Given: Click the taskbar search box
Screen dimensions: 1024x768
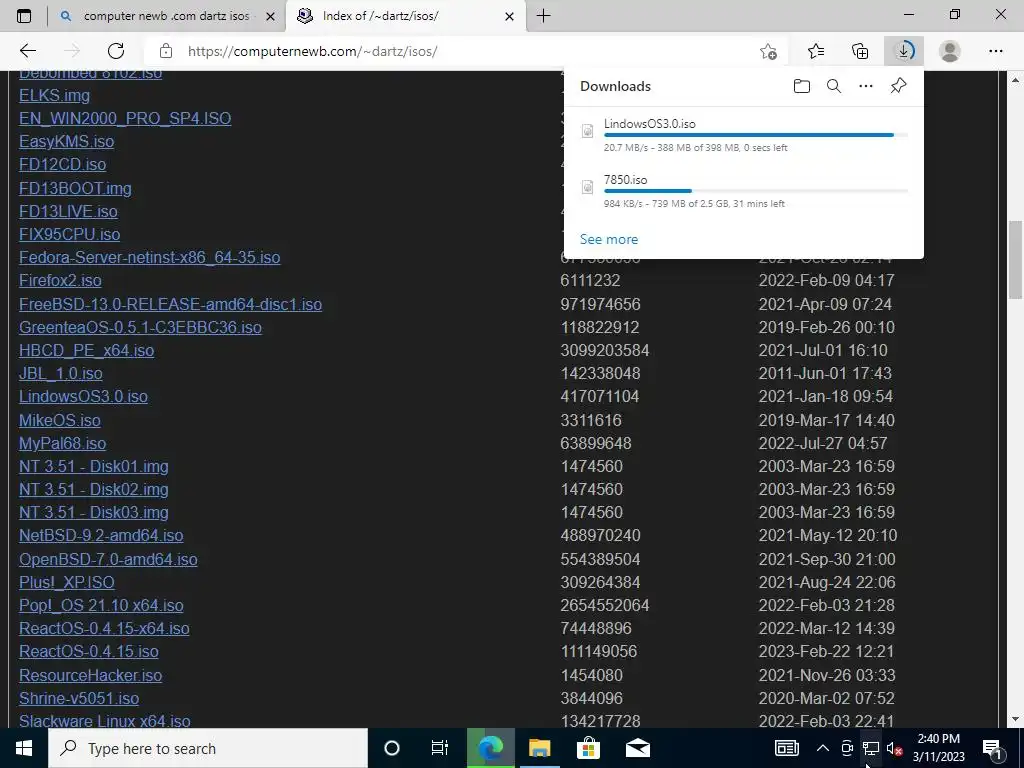Looking at the screenshot, I should point(208,748).
